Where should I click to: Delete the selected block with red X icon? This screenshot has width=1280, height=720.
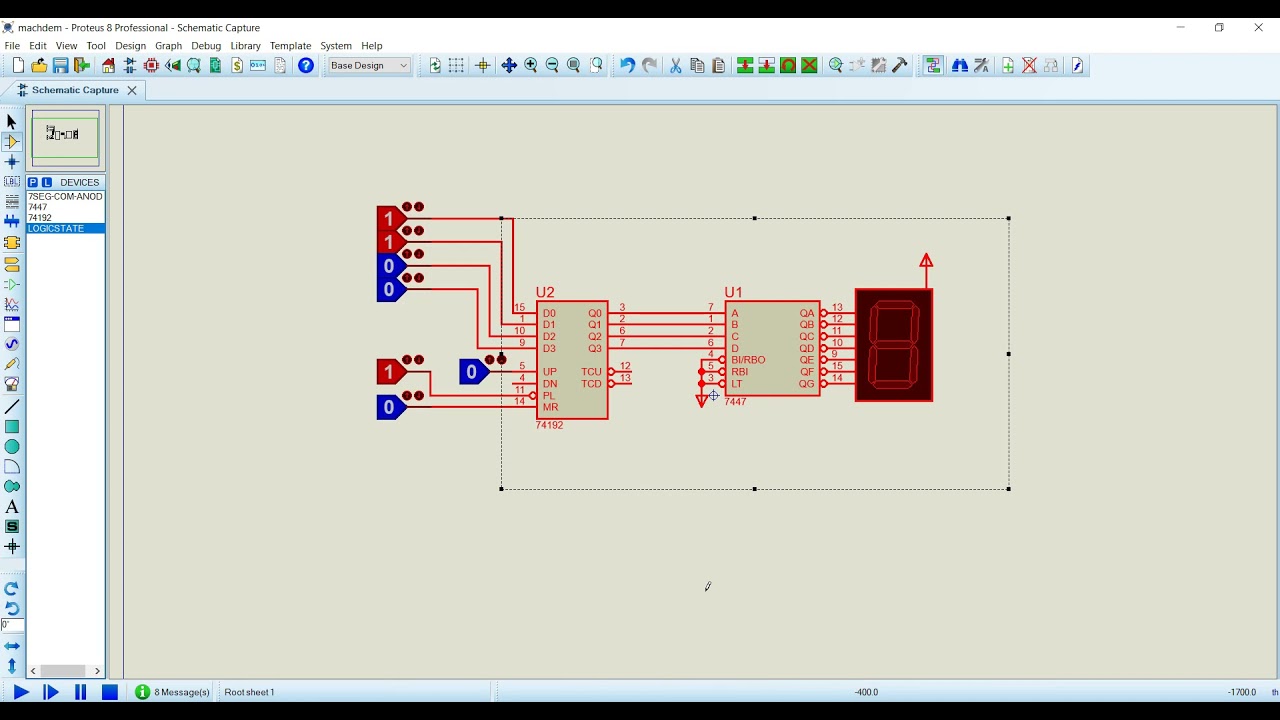coord(810,66)
